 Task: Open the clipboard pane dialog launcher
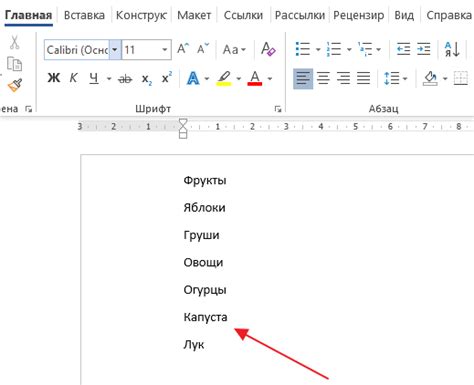pyautogui.click(x=28, y=109)
